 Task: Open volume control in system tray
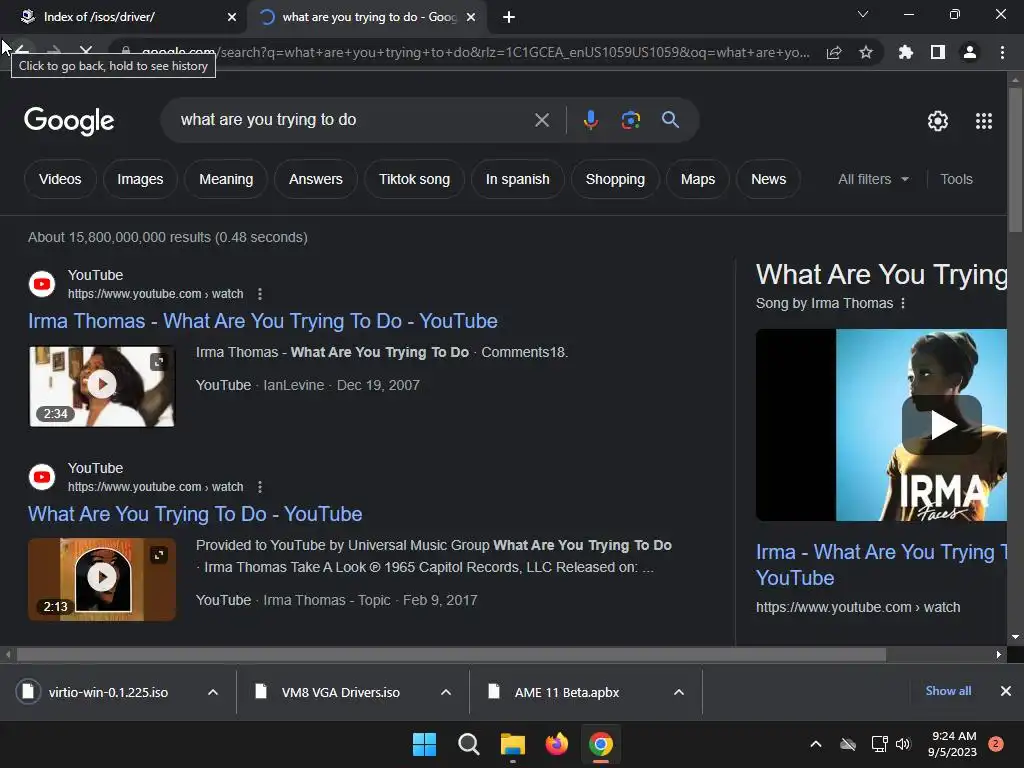(x=903, y=744)
